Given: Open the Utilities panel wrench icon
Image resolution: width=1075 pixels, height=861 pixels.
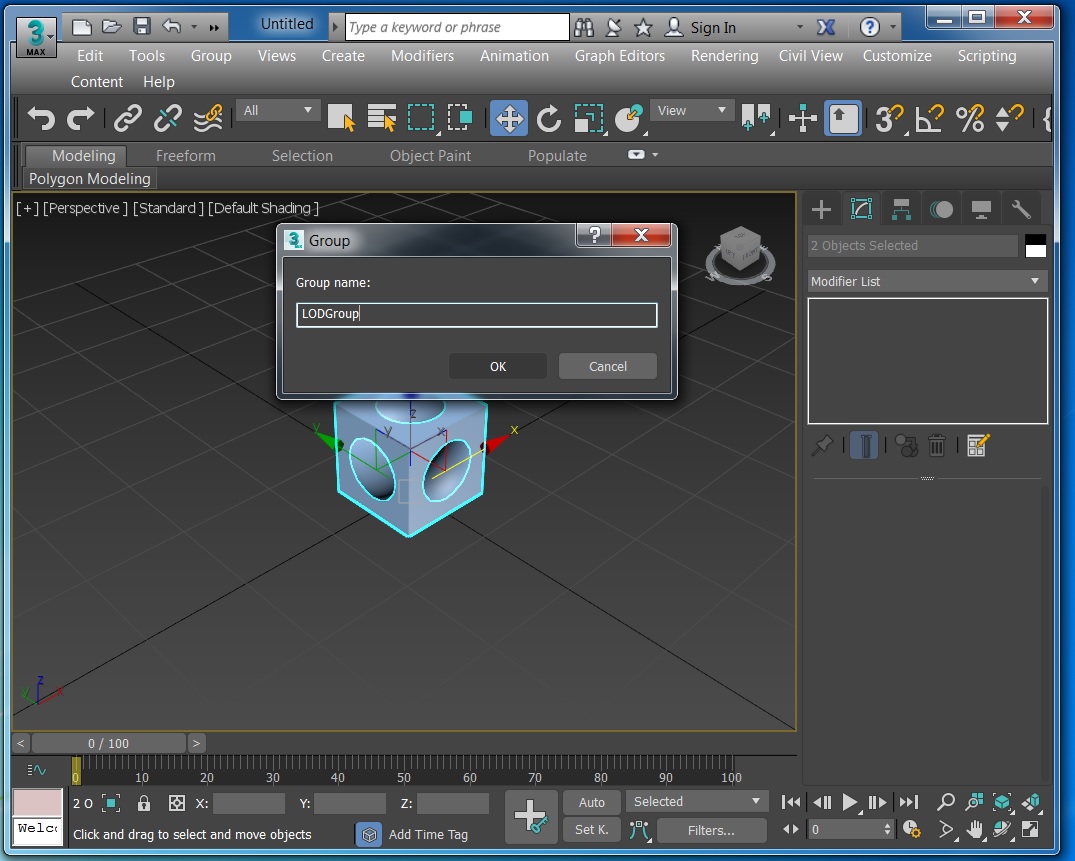Looking at the screenshot, I should pos(1021,208).
